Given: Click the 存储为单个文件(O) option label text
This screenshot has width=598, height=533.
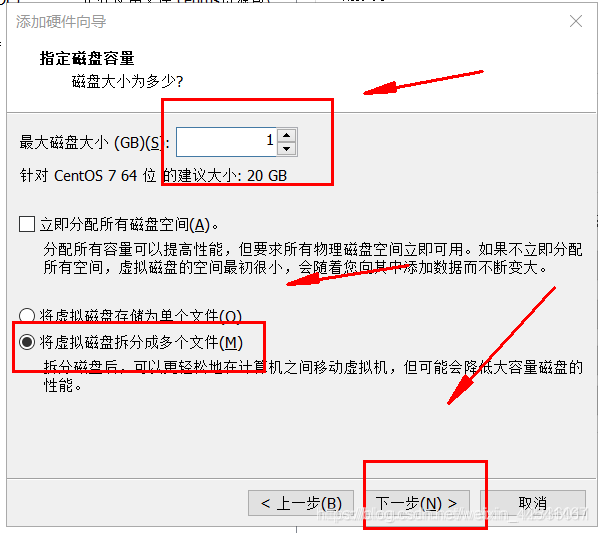Looking at the screenshot, I should (x=141, y=316).
